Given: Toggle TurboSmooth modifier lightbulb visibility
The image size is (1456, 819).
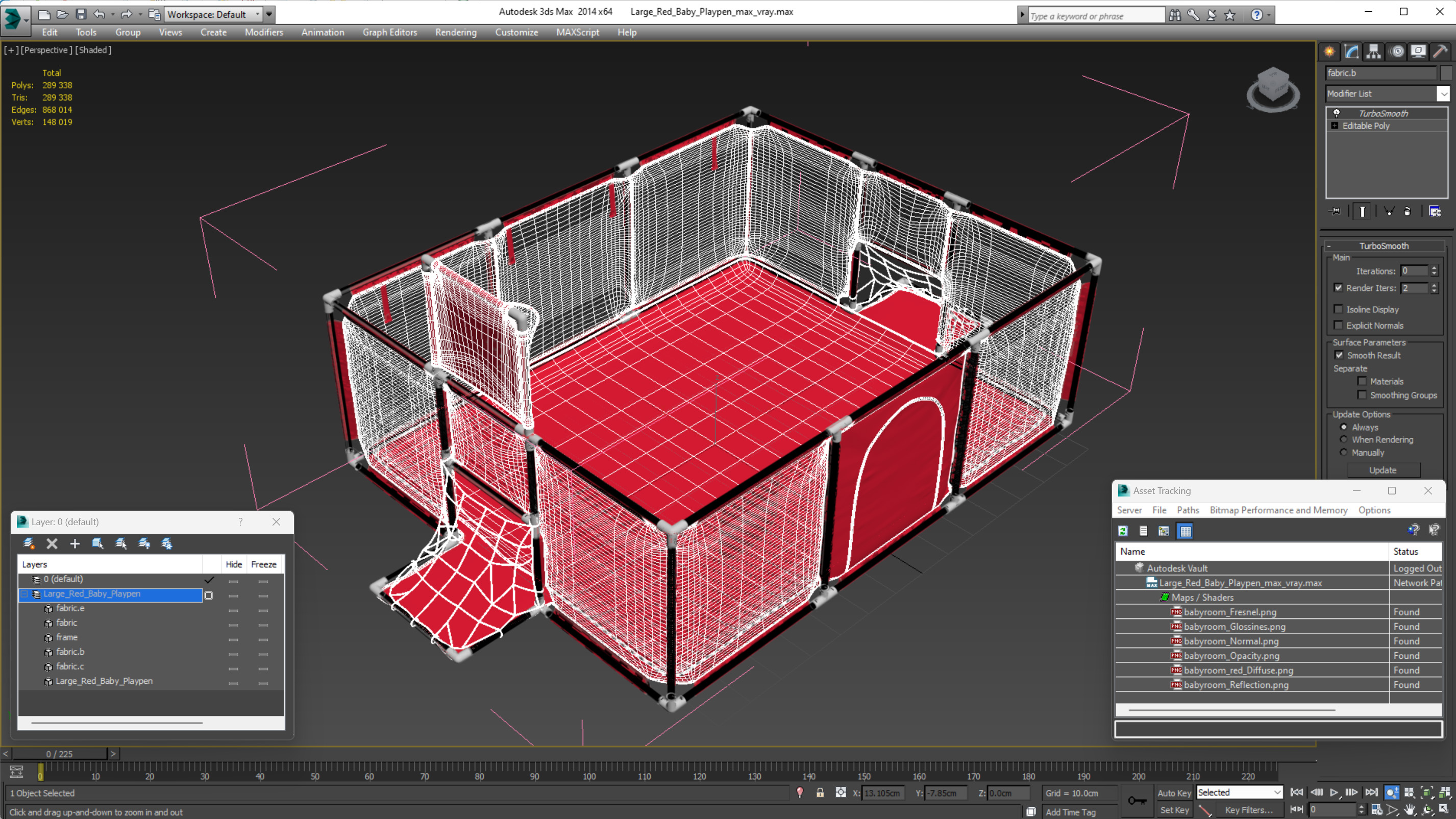Looking at the screenshot, I should (x=1336, y=113).
